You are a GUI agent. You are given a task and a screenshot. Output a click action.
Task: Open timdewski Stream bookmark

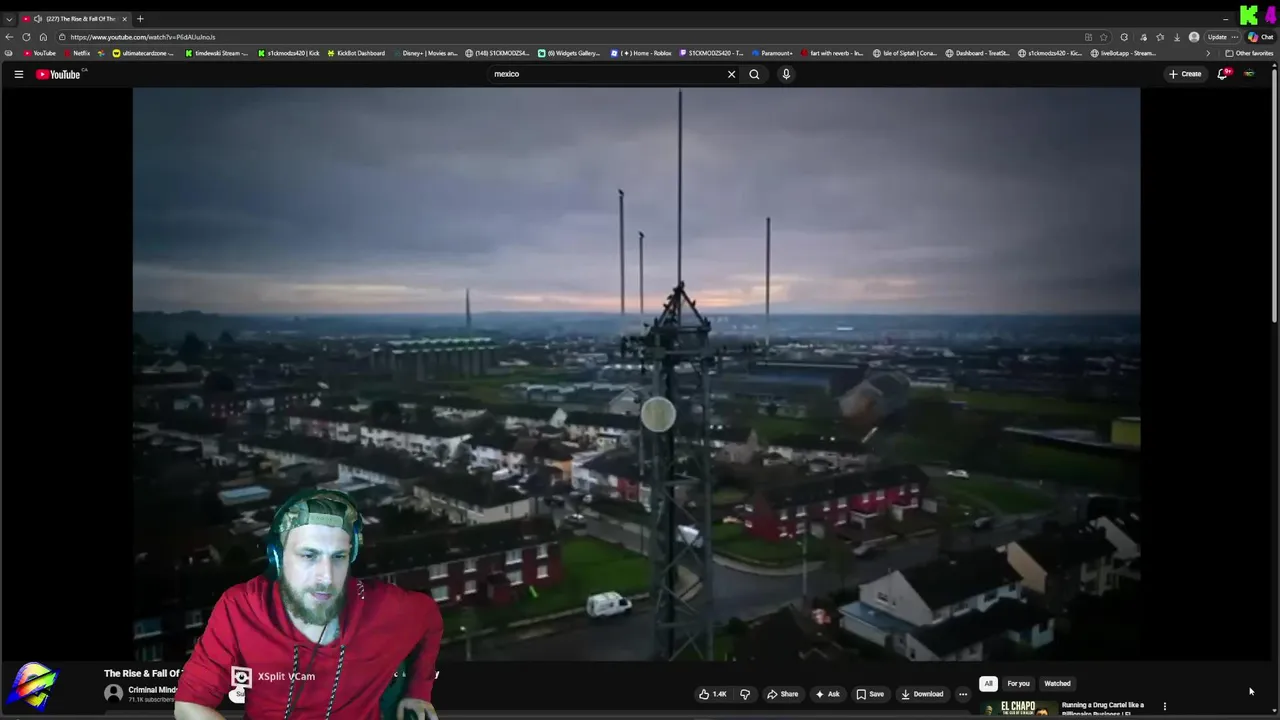pos(217,53)
